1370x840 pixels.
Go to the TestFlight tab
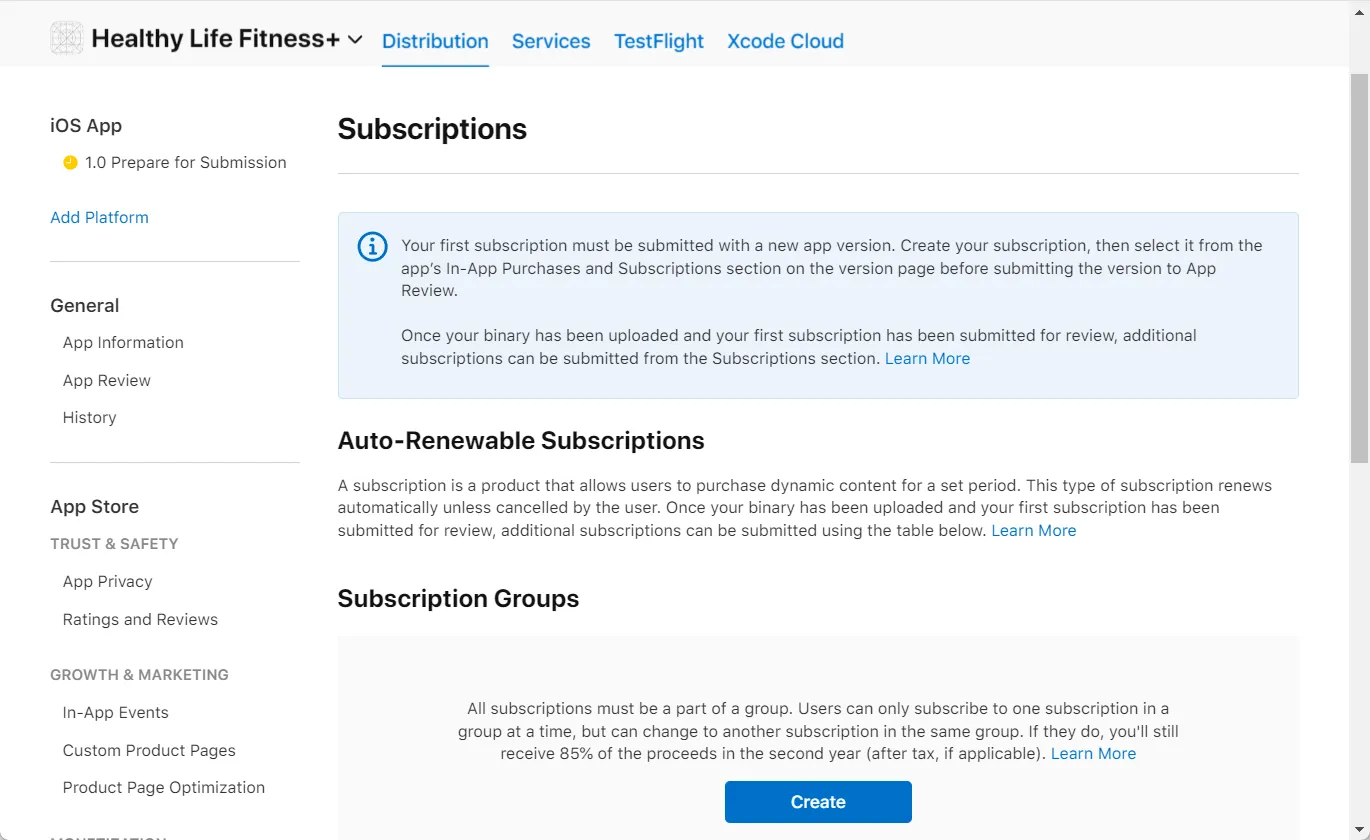click(x=658, y=41)
